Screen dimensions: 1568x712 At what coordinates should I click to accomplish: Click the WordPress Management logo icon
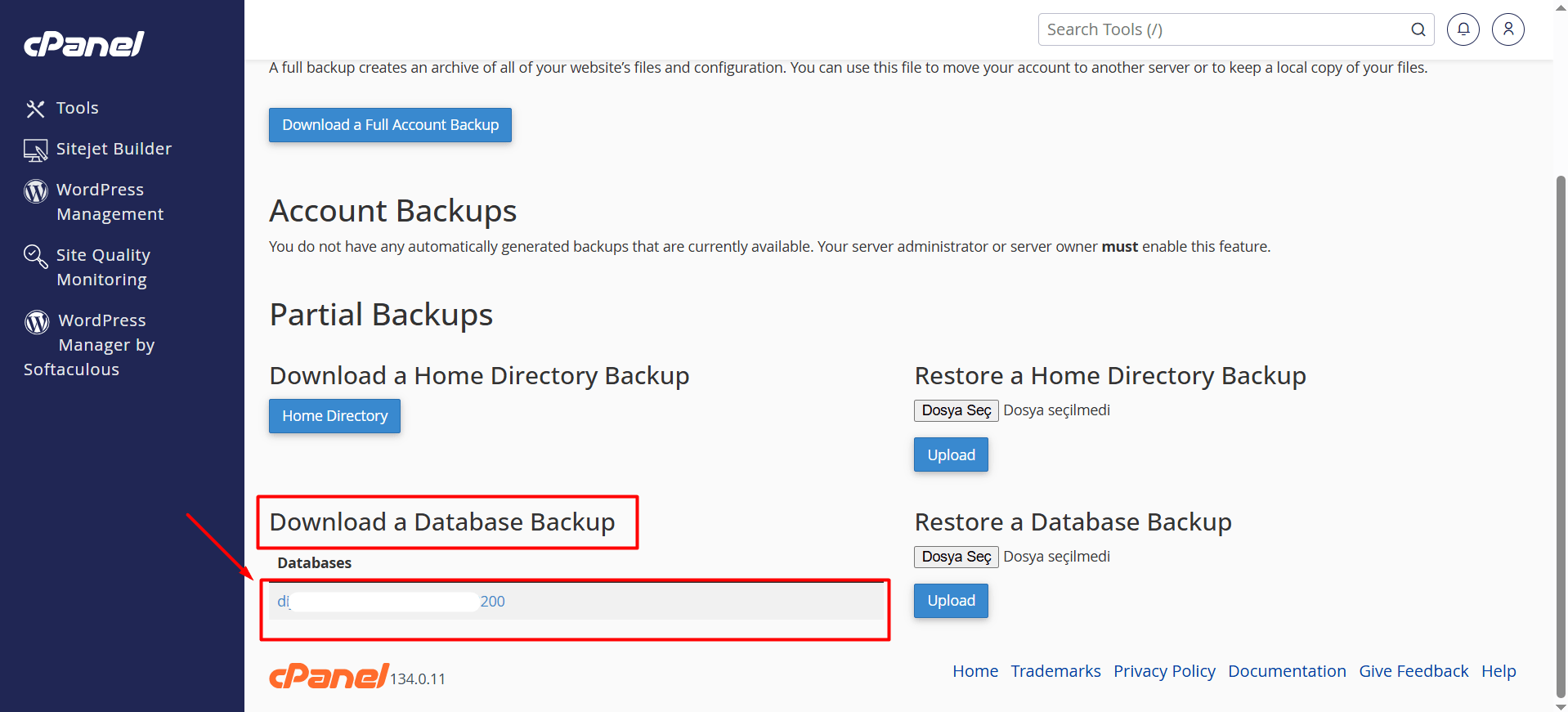[x=35, y=190]
